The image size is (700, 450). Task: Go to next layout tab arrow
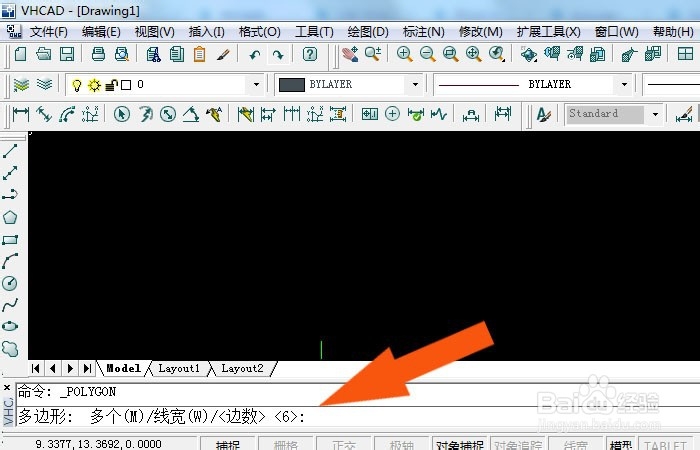click(70, 369)
